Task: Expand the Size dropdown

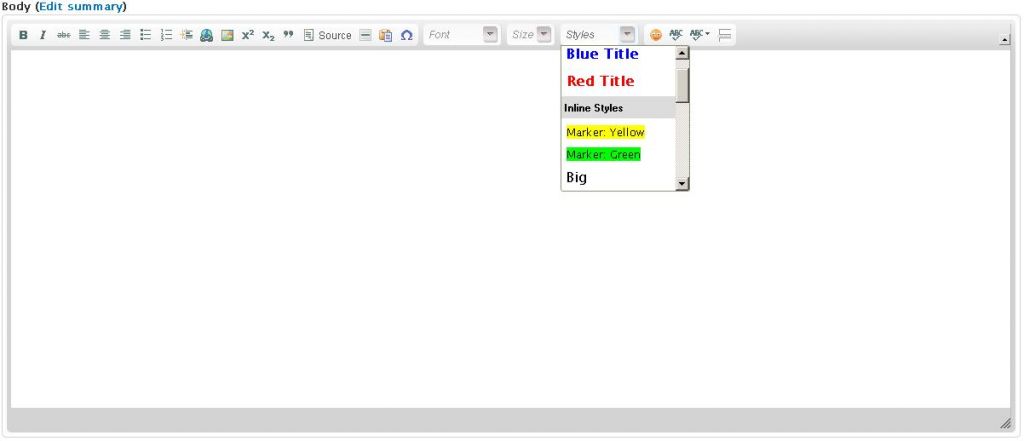Action: 530,35
